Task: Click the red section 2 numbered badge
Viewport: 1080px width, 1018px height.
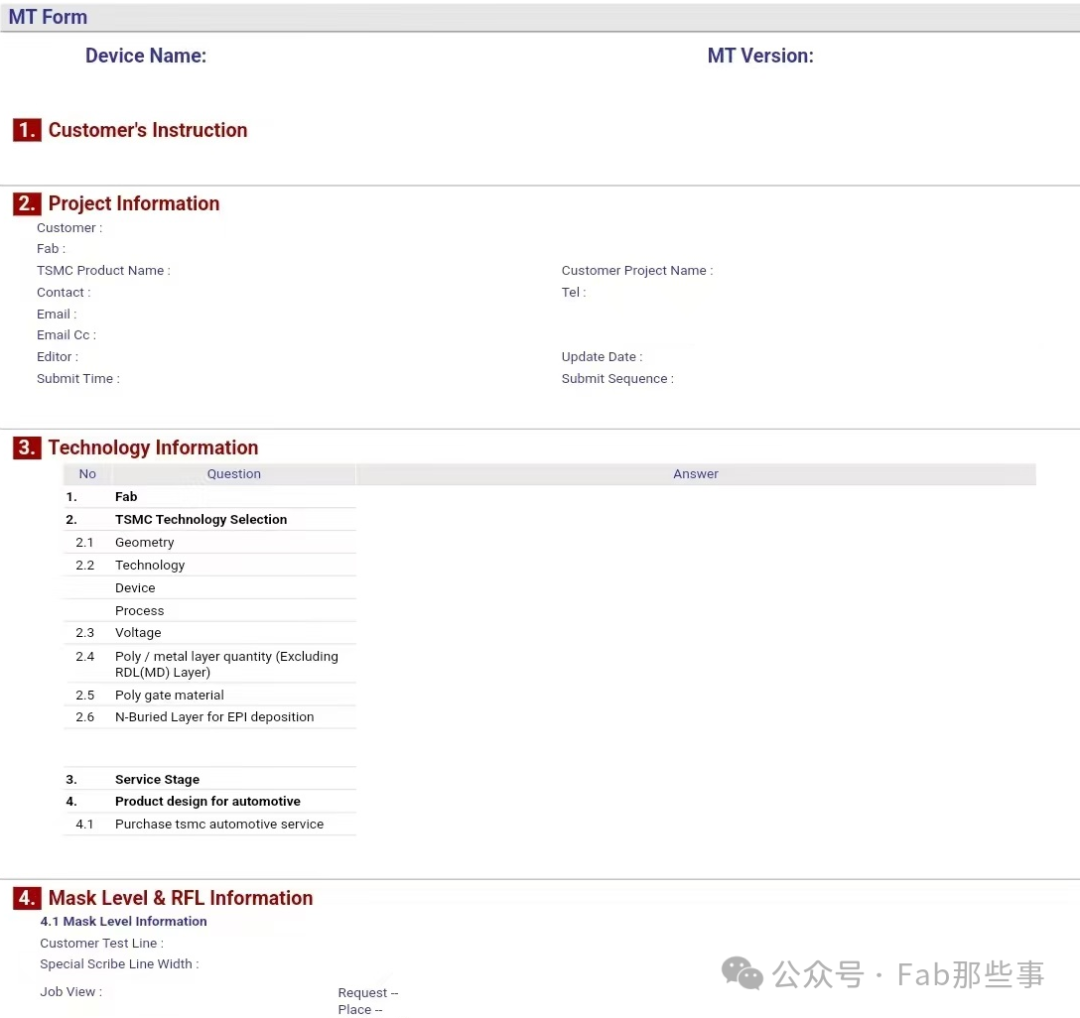Action: click(x=25, y=203)
